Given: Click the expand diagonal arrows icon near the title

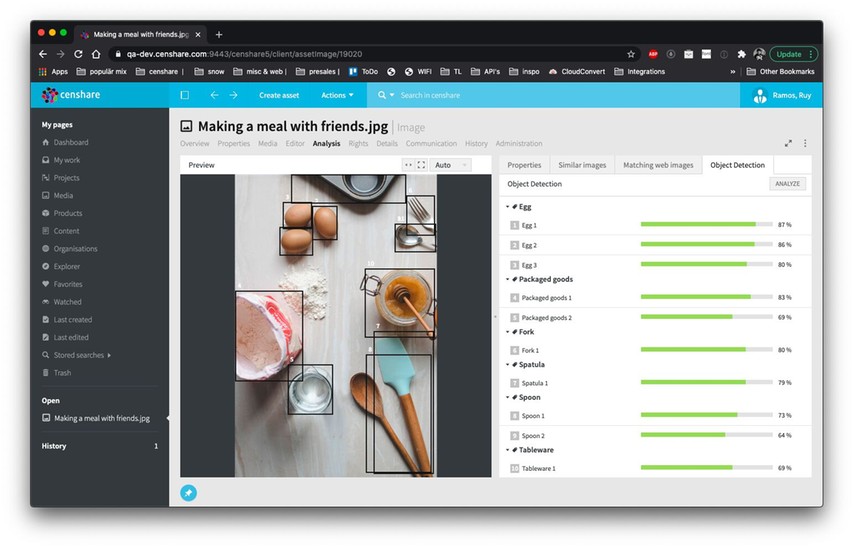Looking at the screenshot, I should point(789,144).
